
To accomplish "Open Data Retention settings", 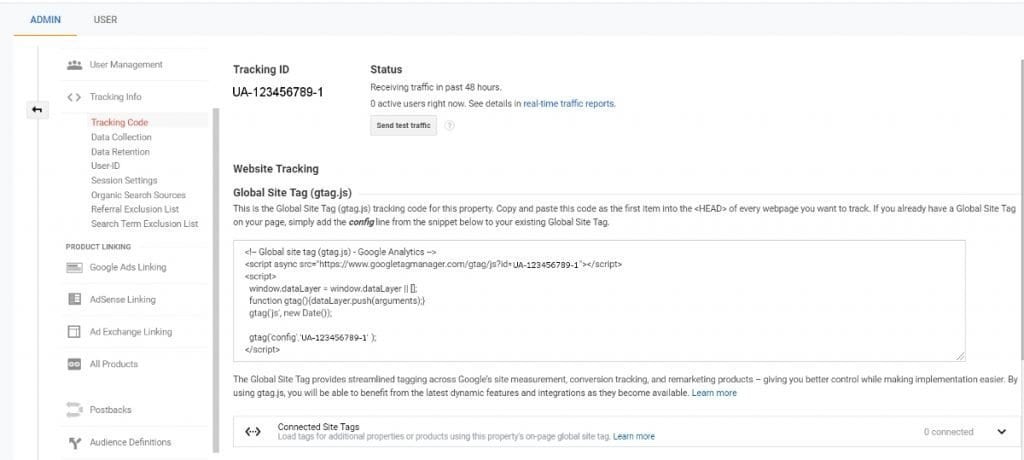I will tap(120, 152).
